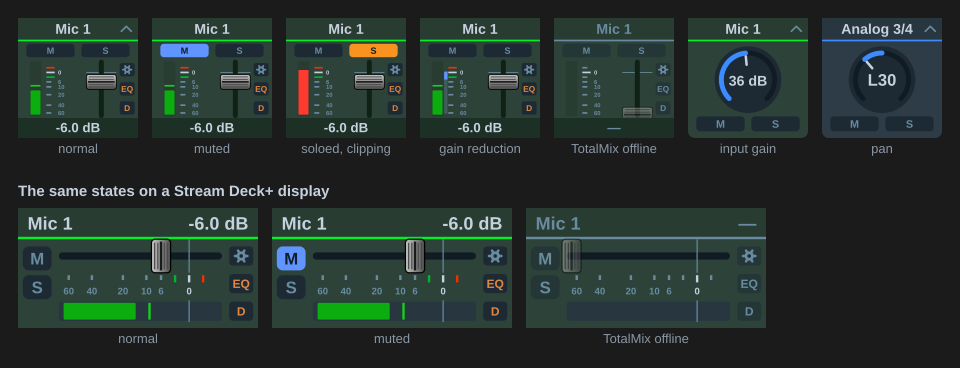Collapse the Analog 3/4 card chevron

[x=931, y=29]
